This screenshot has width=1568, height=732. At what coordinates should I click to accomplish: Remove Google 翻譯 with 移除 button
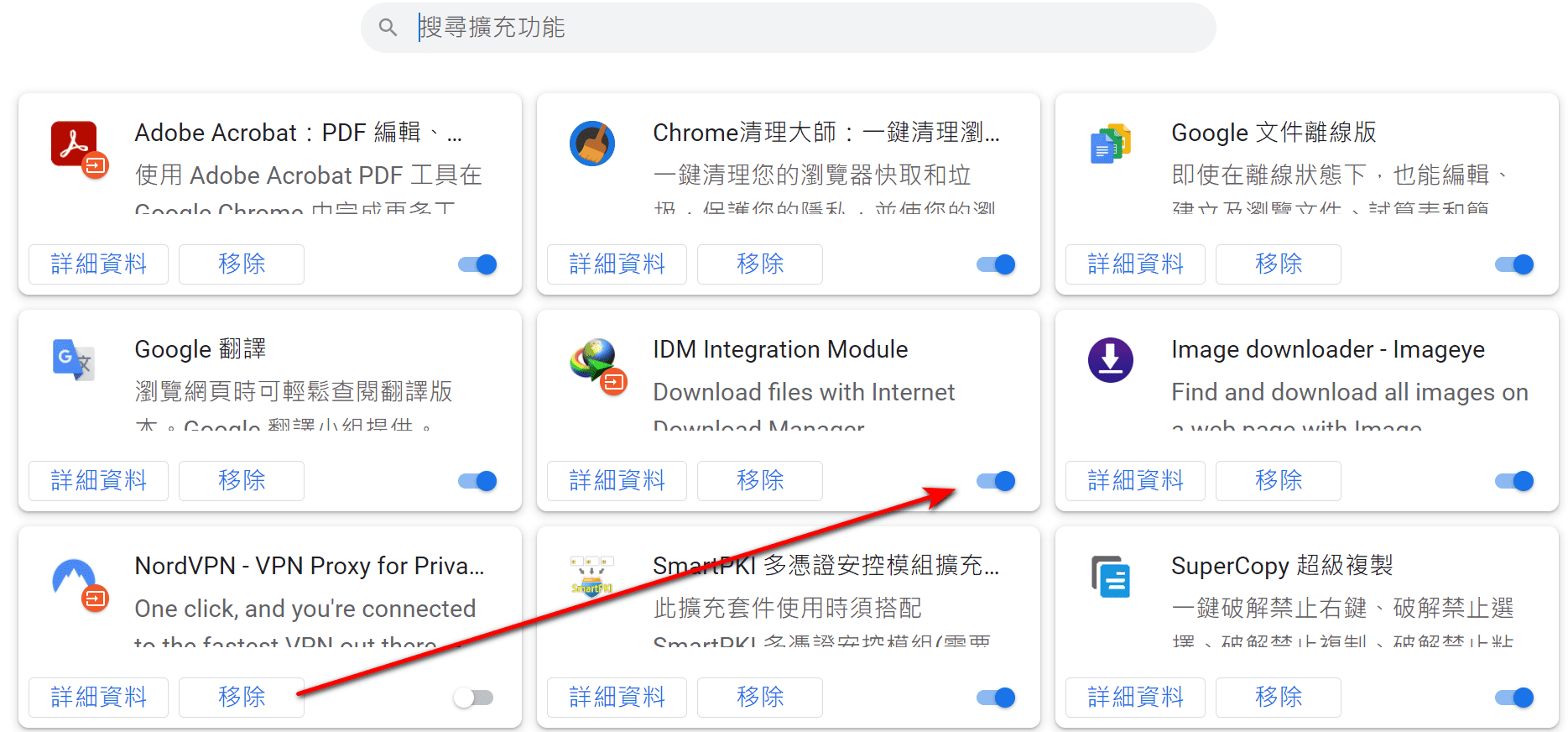pyautogui.click(x=242, y=481)
